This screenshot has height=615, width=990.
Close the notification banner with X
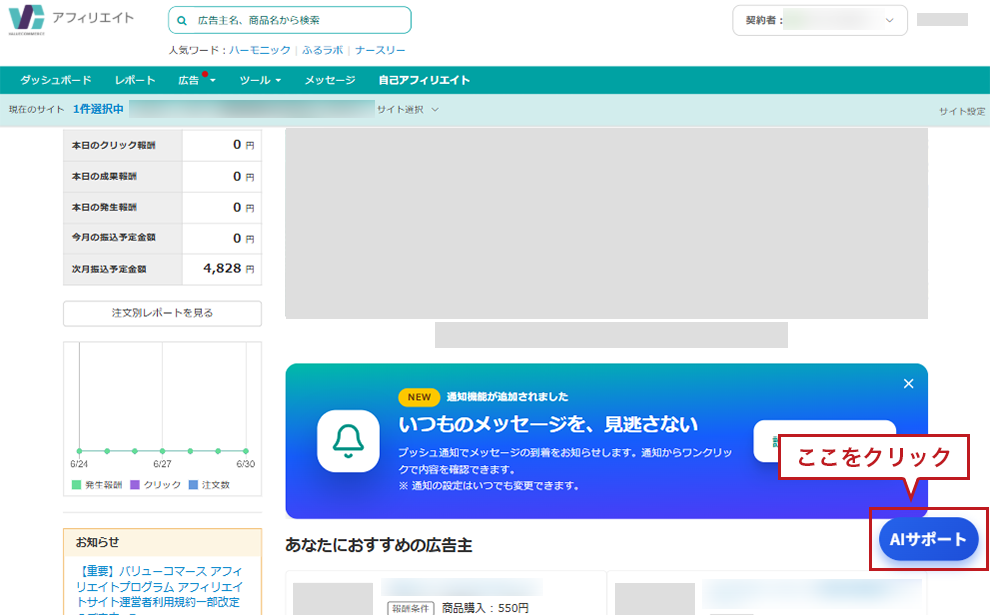pyautogui.click(x=909, y=383)
